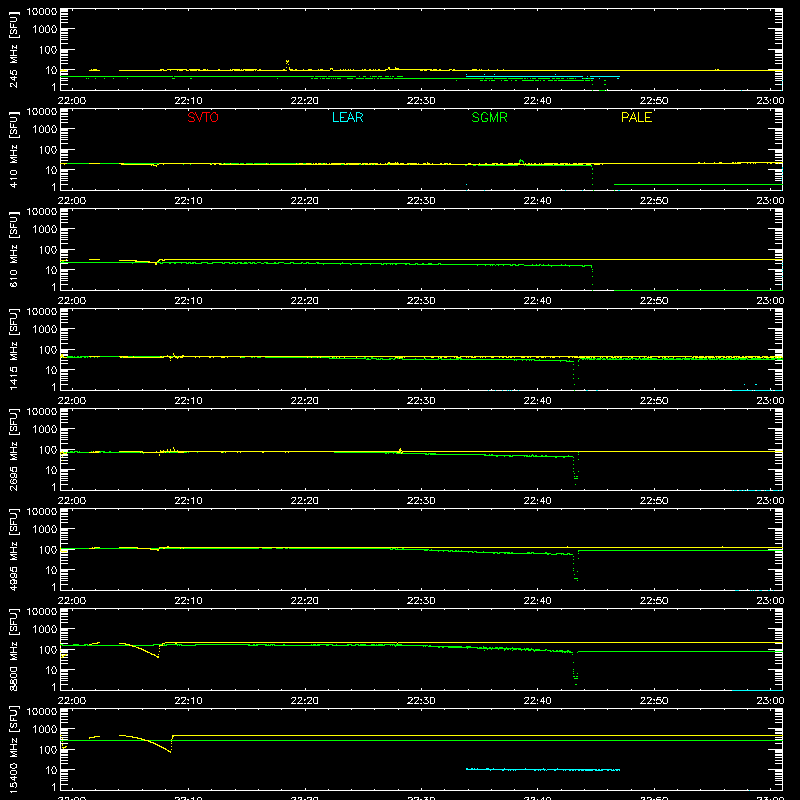
Task: Click the green bump near 22:39 at 410 MHz
Action: click(521, 162)
